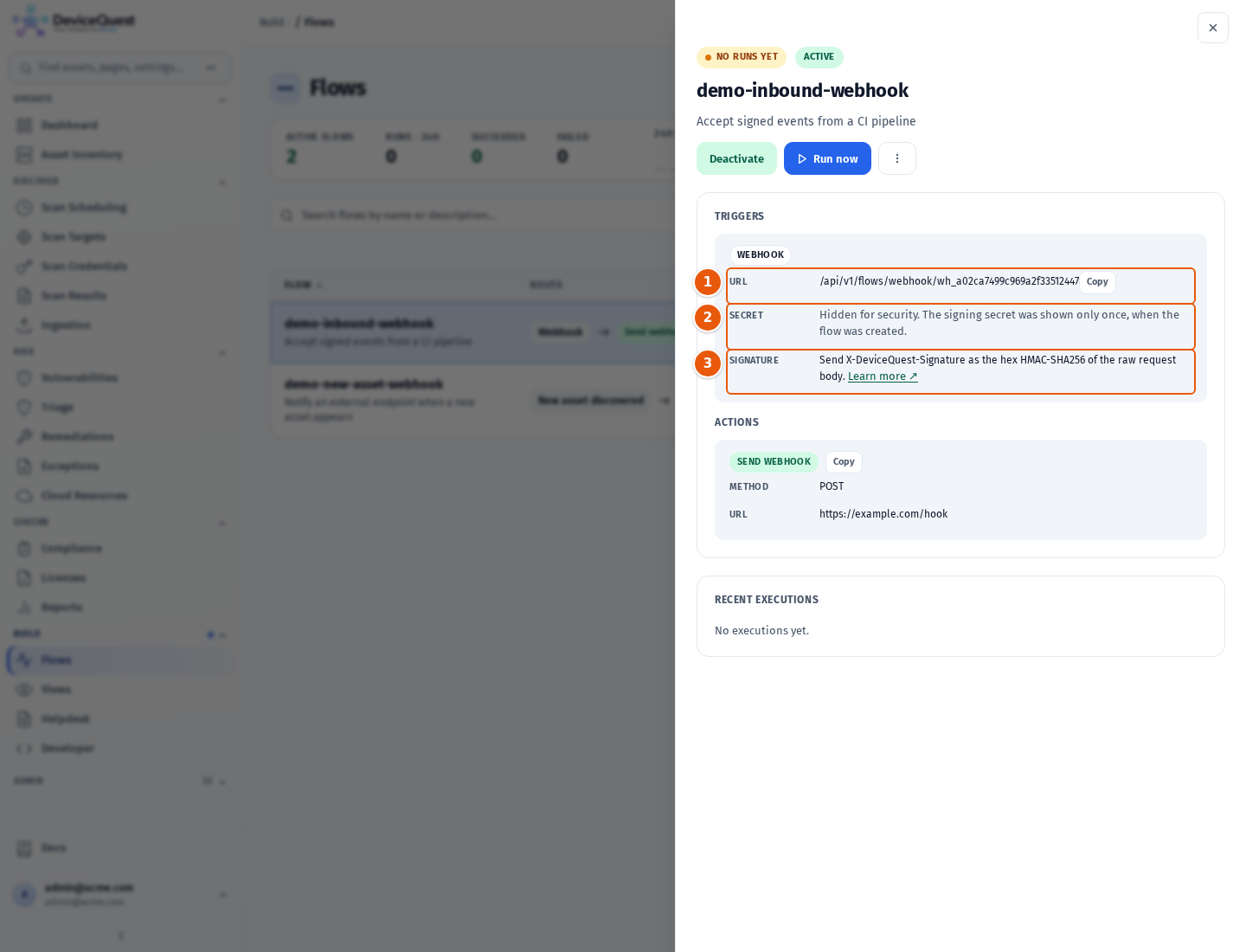Open Developer in the background sidebar
The height and width of the screenshot is (952, 1246).
tap(119, 749)
